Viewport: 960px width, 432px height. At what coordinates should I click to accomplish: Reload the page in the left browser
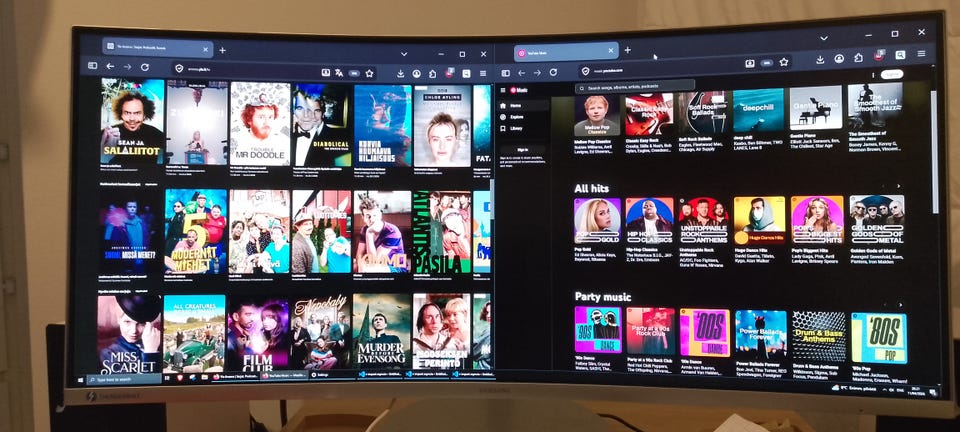144,67
